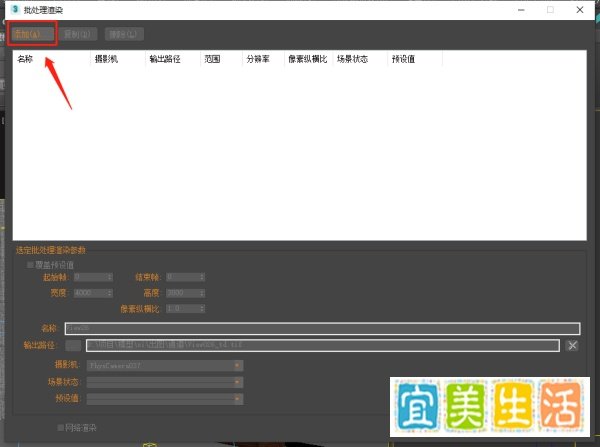
Task: Click the 像素纵横比 value field
Action: click(183, 308)
